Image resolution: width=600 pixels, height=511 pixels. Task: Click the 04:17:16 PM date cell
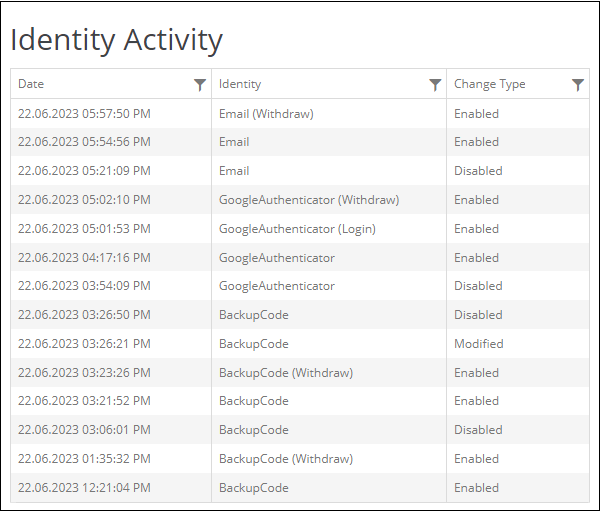click(x=84, y=258)
